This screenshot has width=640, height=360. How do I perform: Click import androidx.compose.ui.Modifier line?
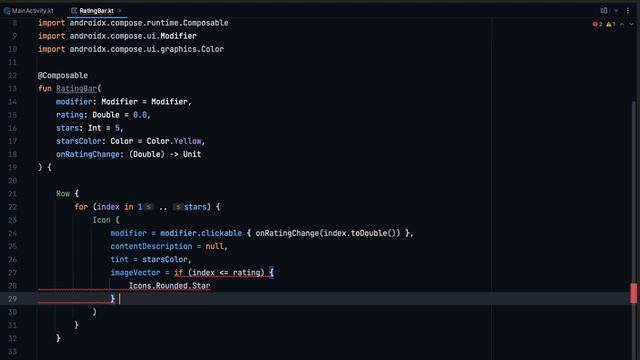point(118,36)
